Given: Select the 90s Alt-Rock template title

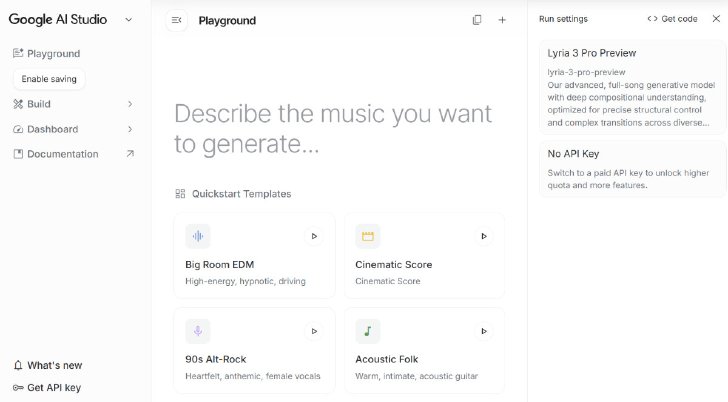Looking at the screenshot, I should click(215, 359).
